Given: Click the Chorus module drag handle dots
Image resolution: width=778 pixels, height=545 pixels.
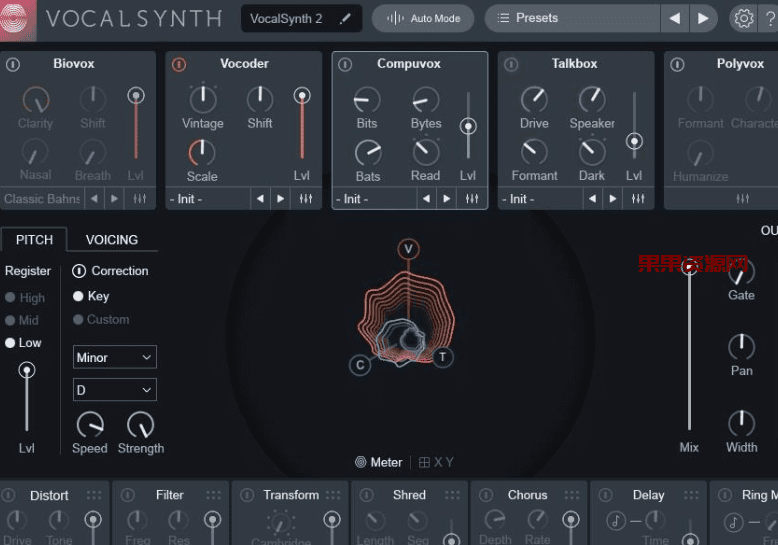Looking at the screenshot, I should pyautogui.click(x=572, y=495).
